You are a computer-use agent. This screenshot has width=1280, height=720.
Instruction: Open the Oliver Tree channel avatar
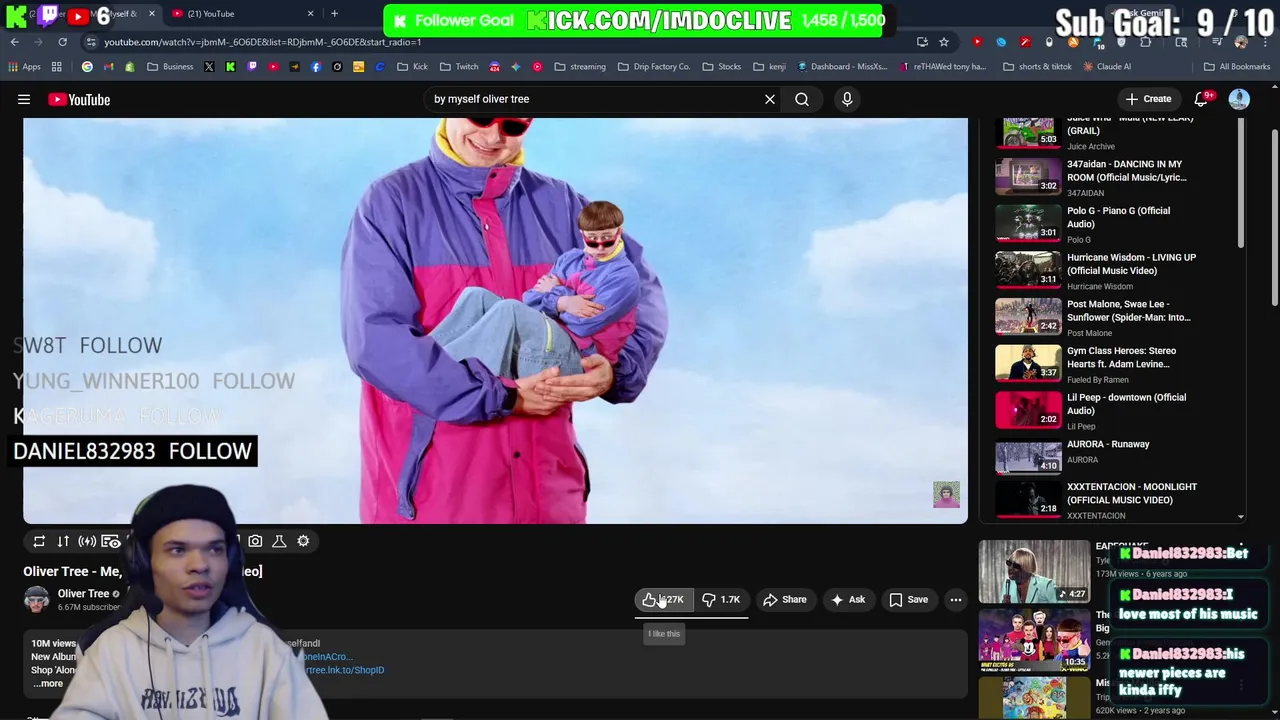pyautogui.click(x=37, y=599)
